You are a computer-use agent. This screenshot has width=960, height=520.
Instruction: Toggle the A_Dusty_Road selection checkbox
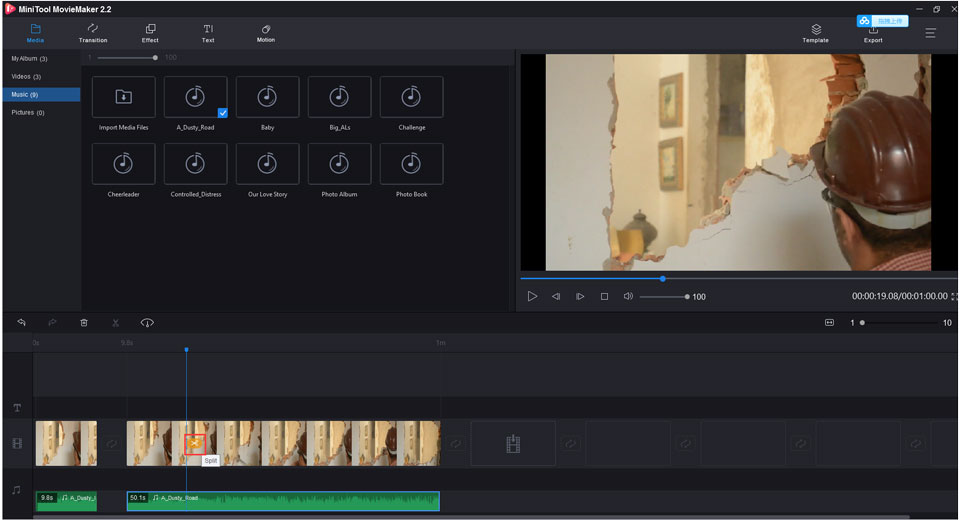(x=222, y=113)
